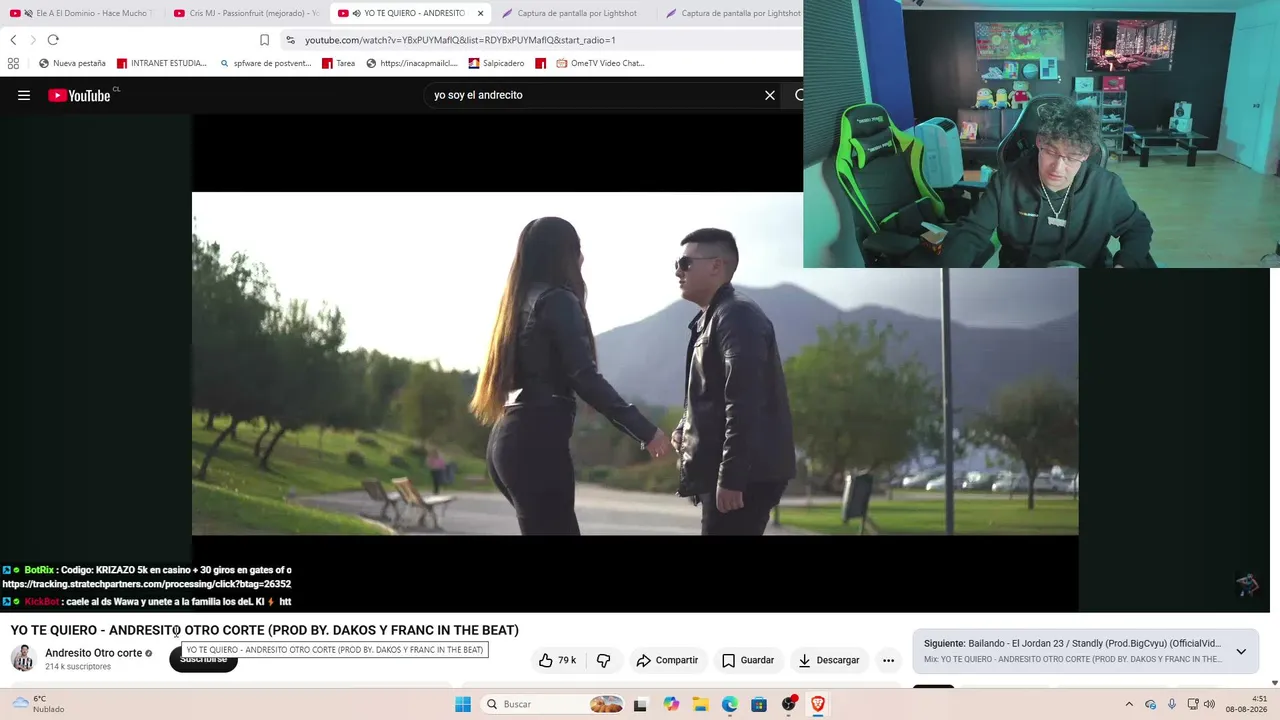This screenshot has height=720, width=1280.
Task: Open Microsoft Store from the taskbar
Action: (759, 704)
